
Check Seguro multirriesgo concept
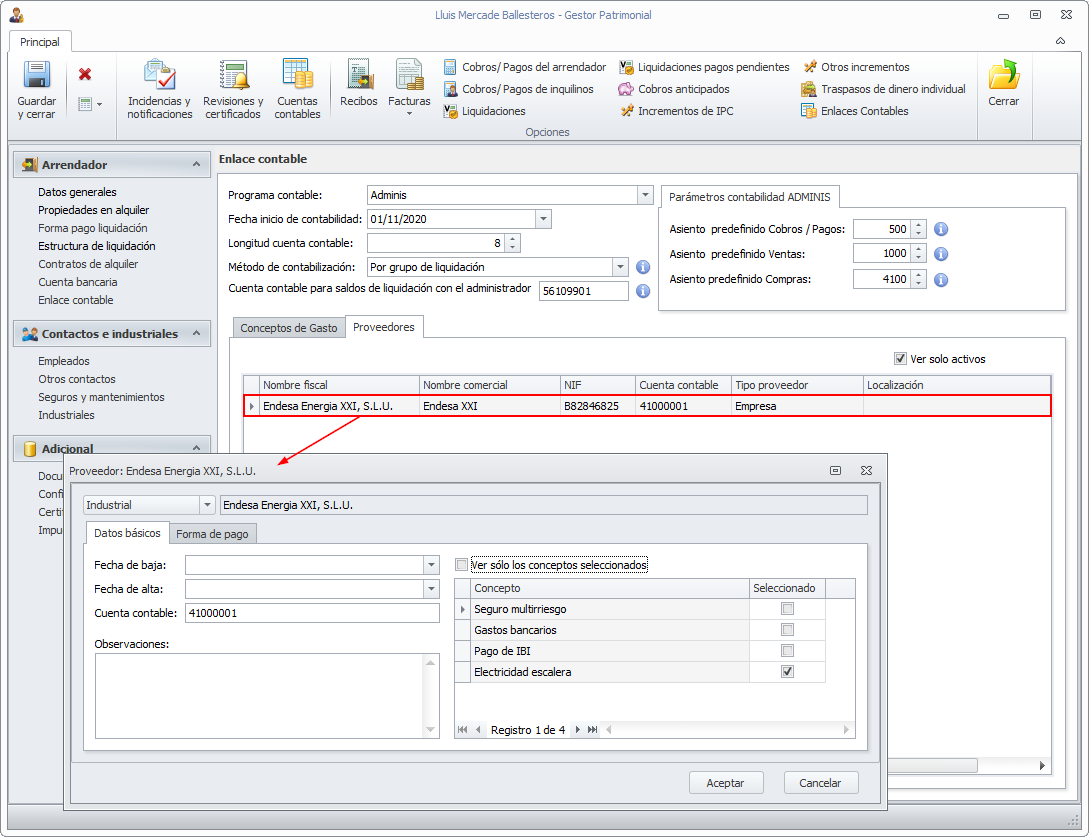787,609
